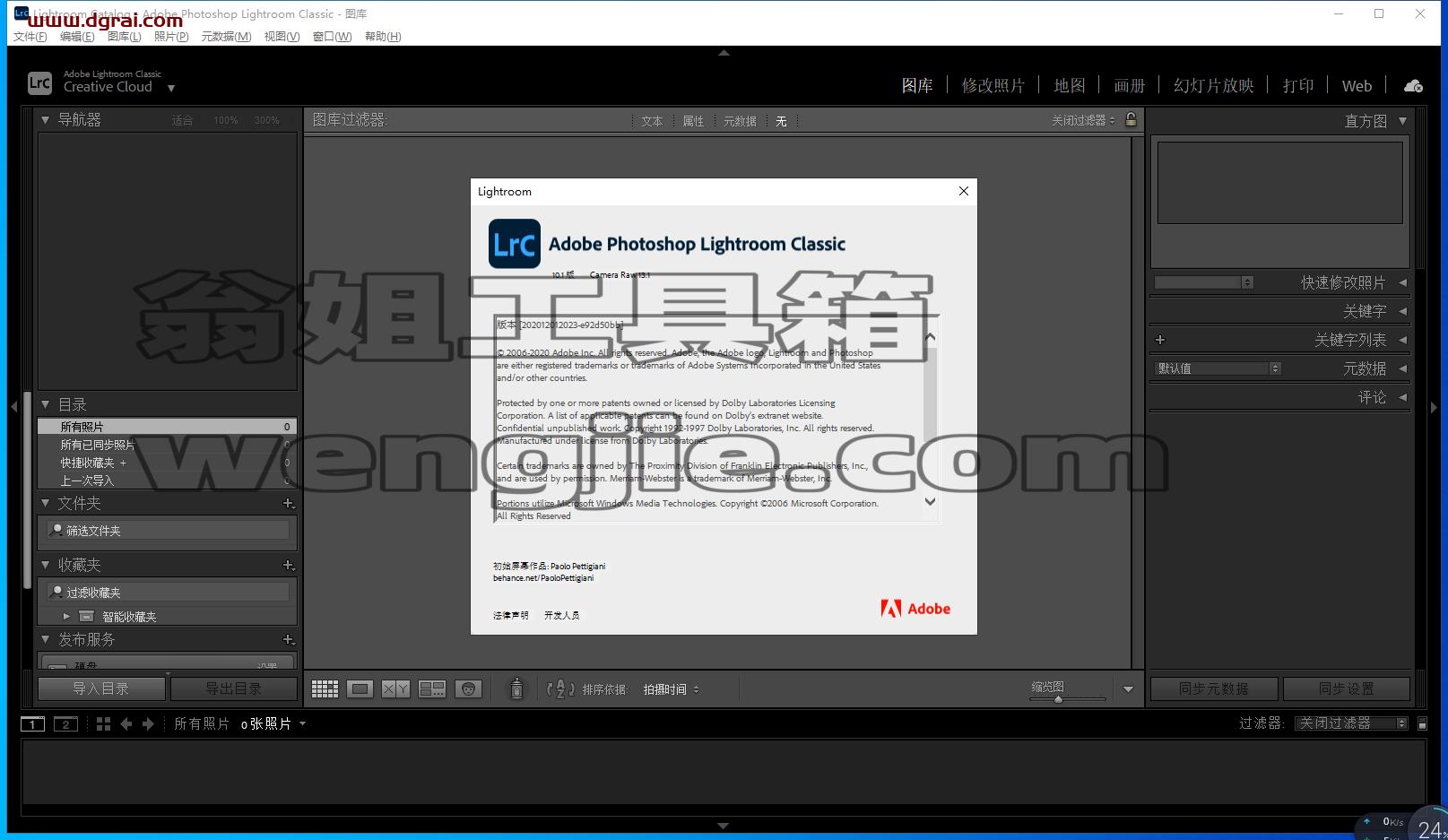Click the Export Catalog button

pos(234,688)
